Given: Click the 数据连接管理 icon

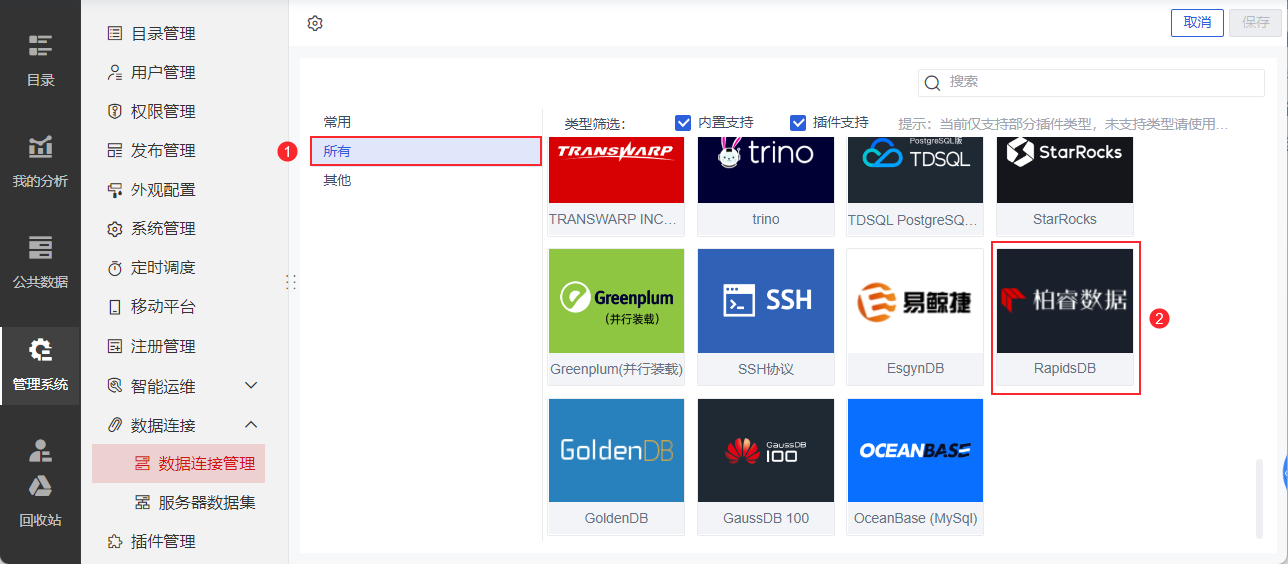Looking at the screenshot, I should pos(142,464).
